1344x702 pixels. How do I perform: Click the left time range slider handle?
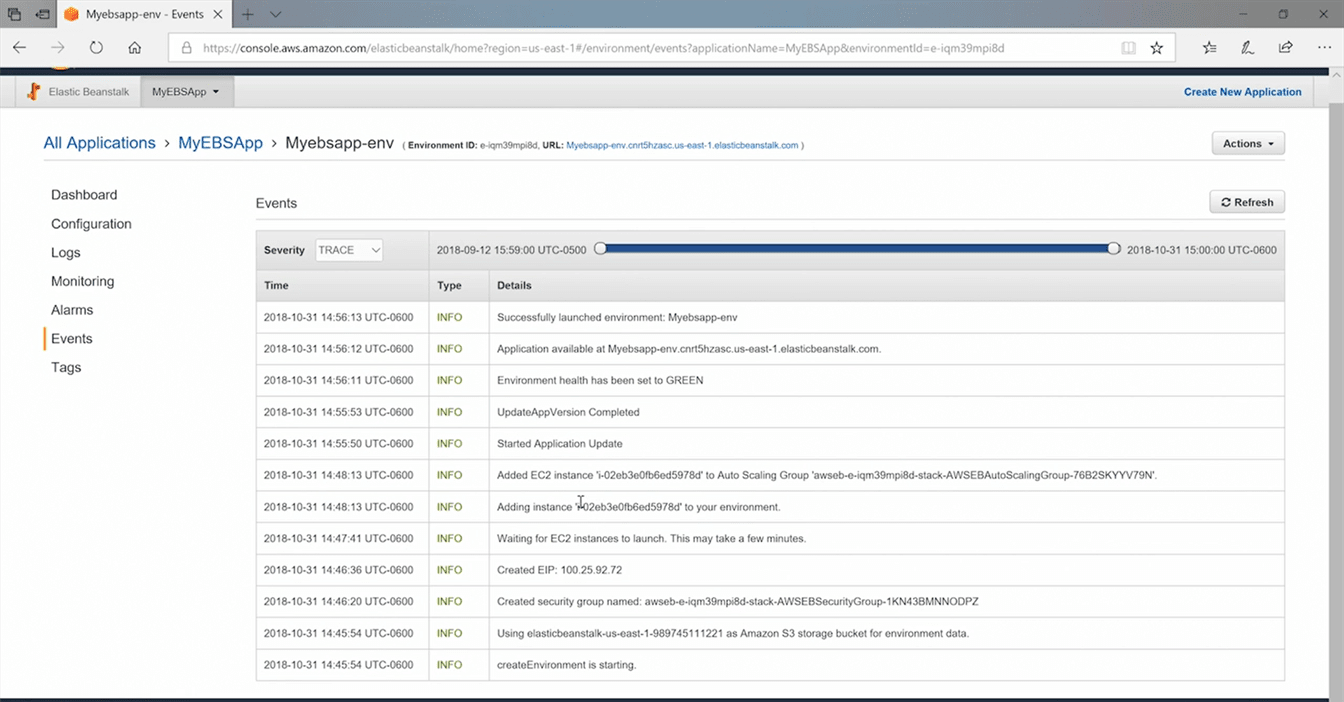pos(600,249)
